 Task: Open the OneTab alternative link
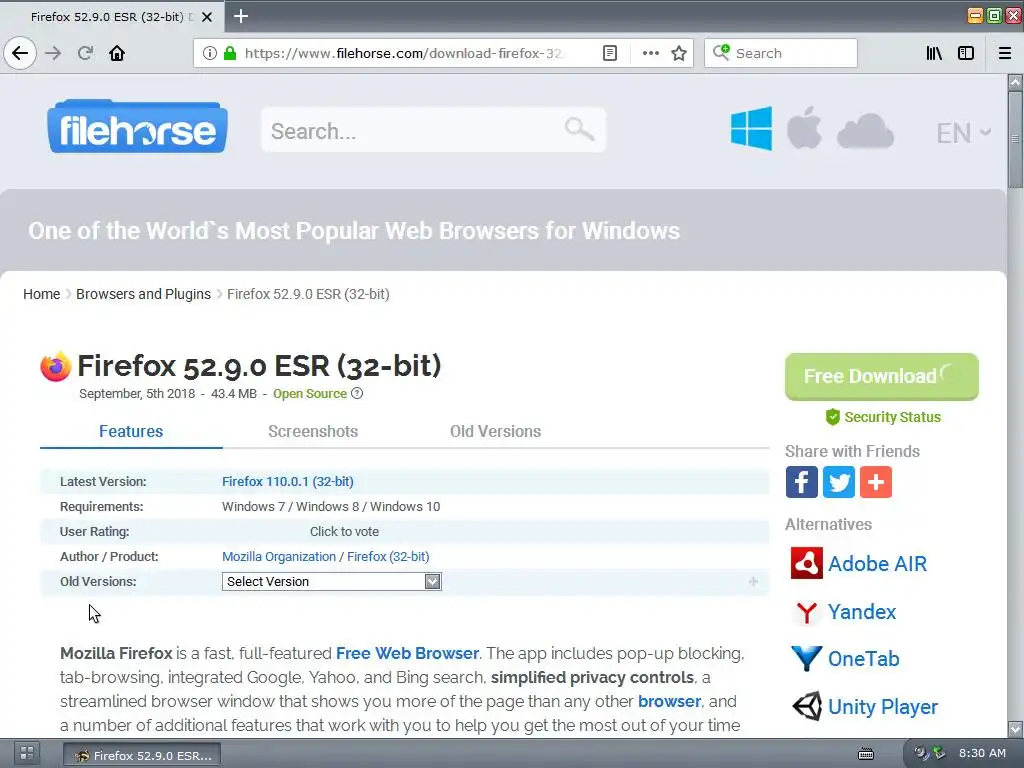pos(863,658)
